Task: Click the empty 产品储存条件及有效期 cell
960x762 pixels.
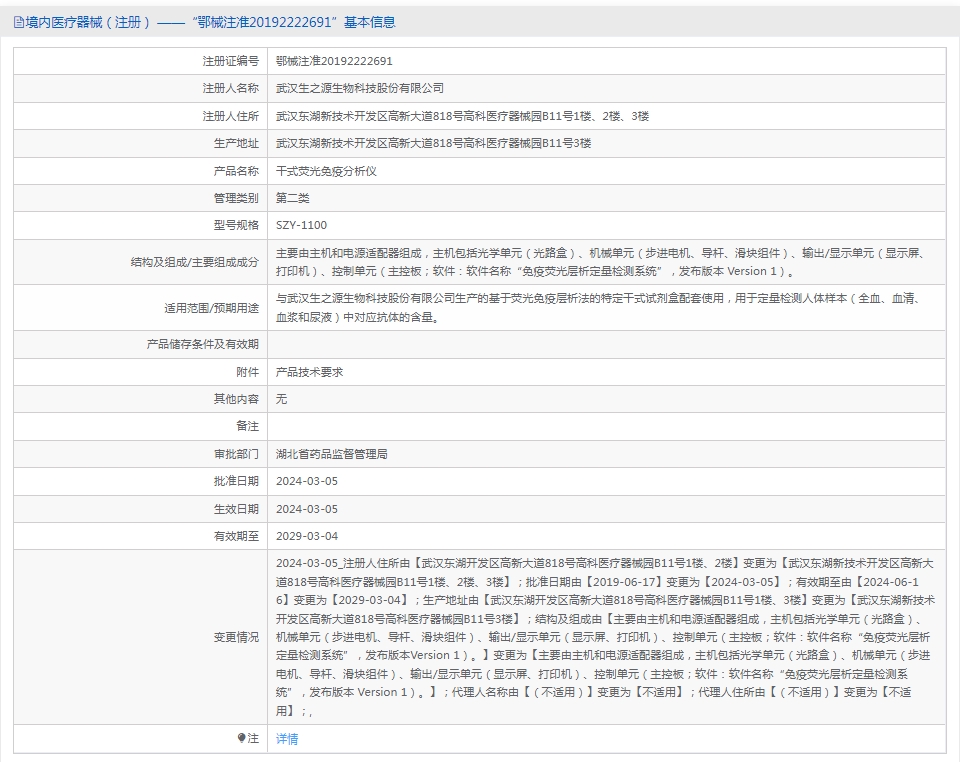Action: tap(607, 345)
